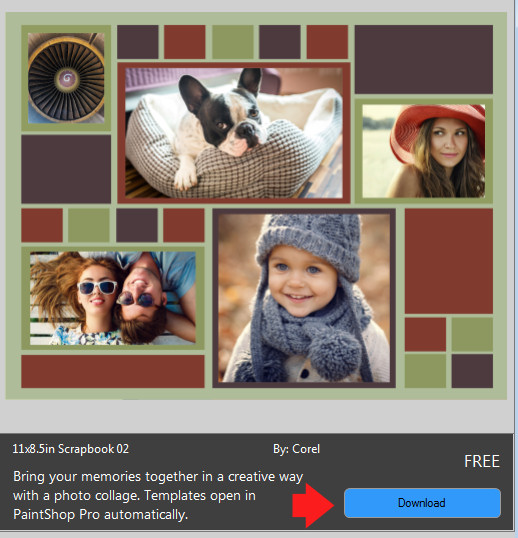Click the wide red rectangle below couple photo
Screen dimensions: 518x538
pyautogui.click(x=113, y=371)
